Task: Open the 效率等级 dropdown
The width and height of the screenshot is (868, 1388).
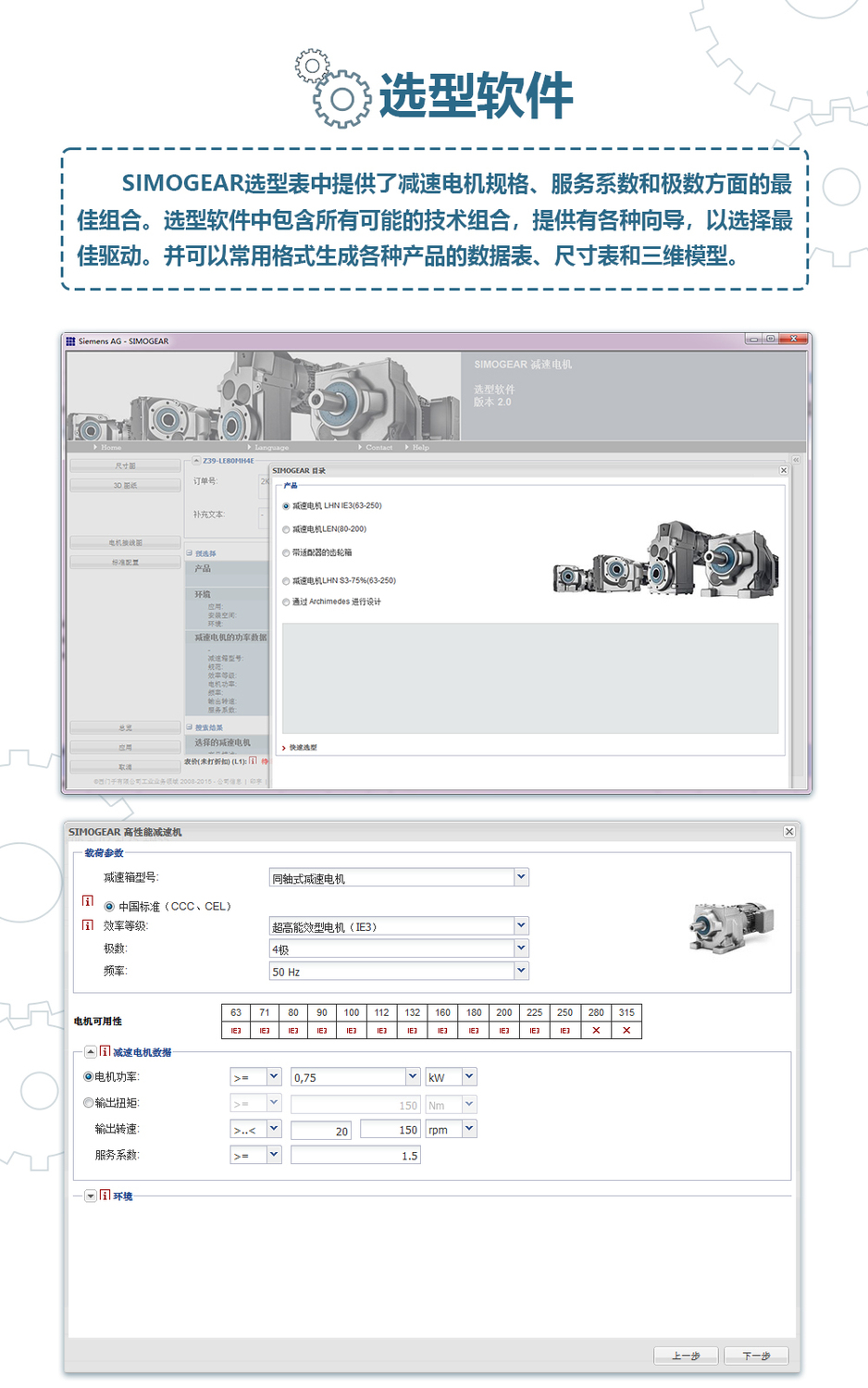Action: 521,925
